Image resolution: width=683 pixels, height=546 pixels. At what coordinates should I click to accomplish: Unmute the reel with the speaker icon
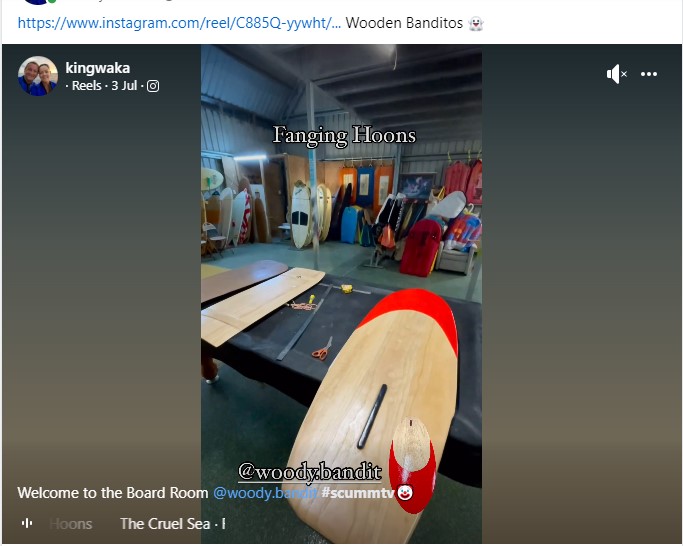pos(616,74)
